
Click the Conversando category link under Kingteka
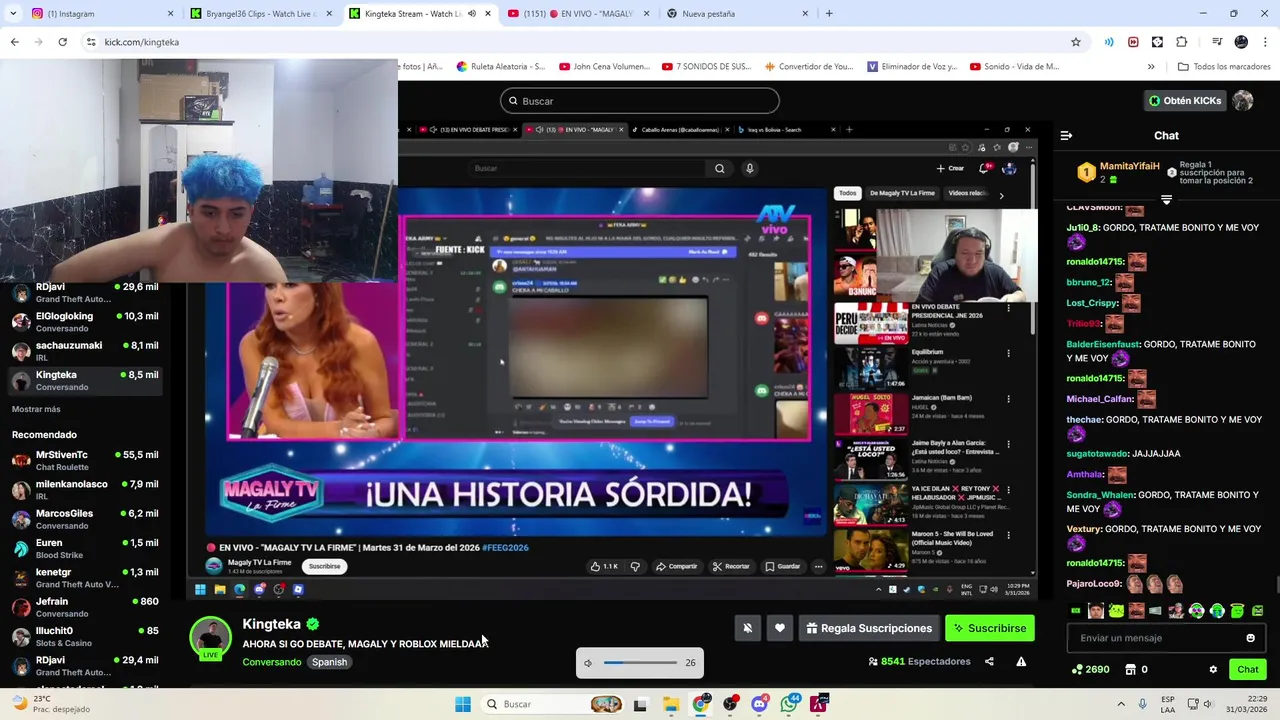(271, 662)
